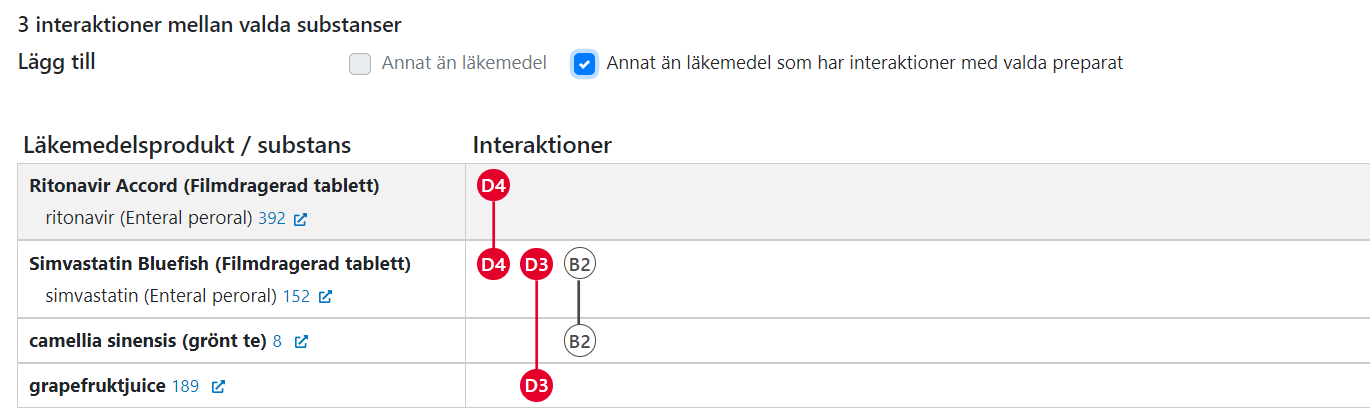Click the 152 link for simvastatin
Viewport: 1370px width, 420px height.
point(296,296)
